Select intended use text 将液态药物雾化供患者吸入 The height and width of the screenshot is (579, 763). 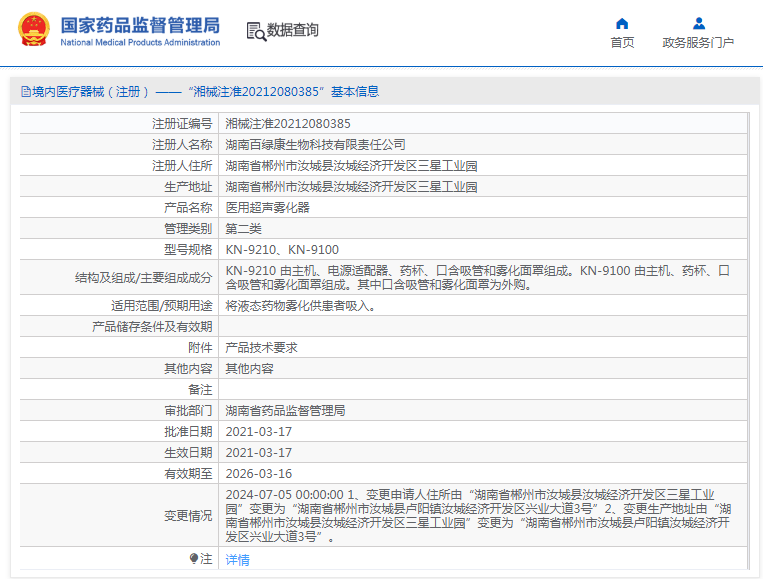300,306
